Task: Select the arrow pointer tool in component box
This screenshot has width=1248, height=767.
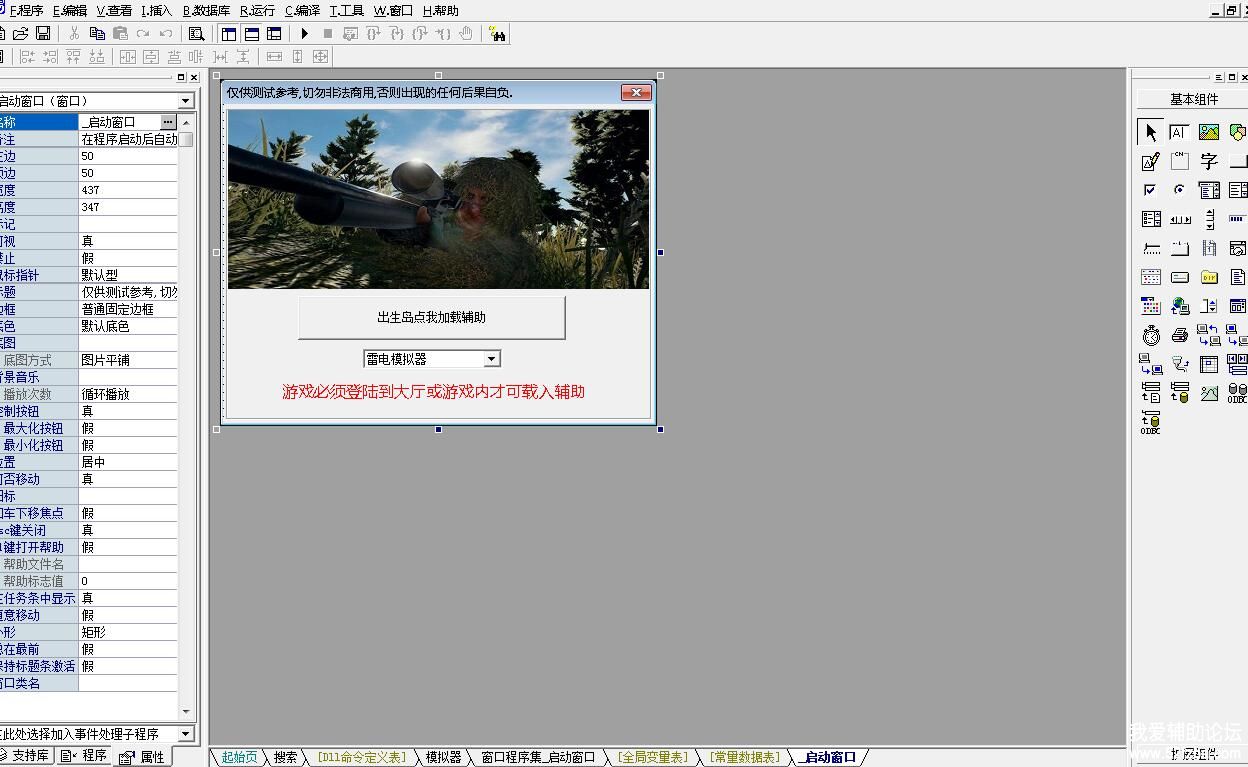Action: [1150, 132]
